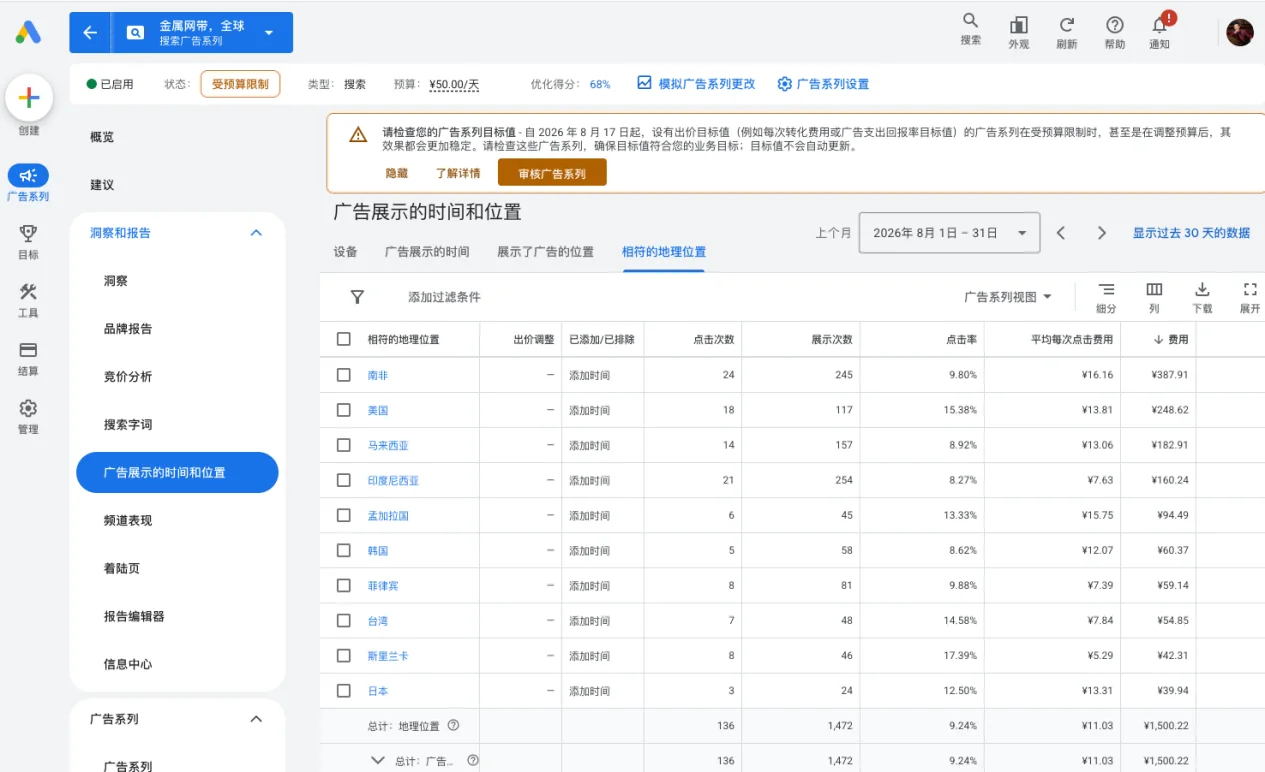The height and width of the screenshot is (772, 1265).
Task: Check the 韩国 row checkbox
Action: 344,550
